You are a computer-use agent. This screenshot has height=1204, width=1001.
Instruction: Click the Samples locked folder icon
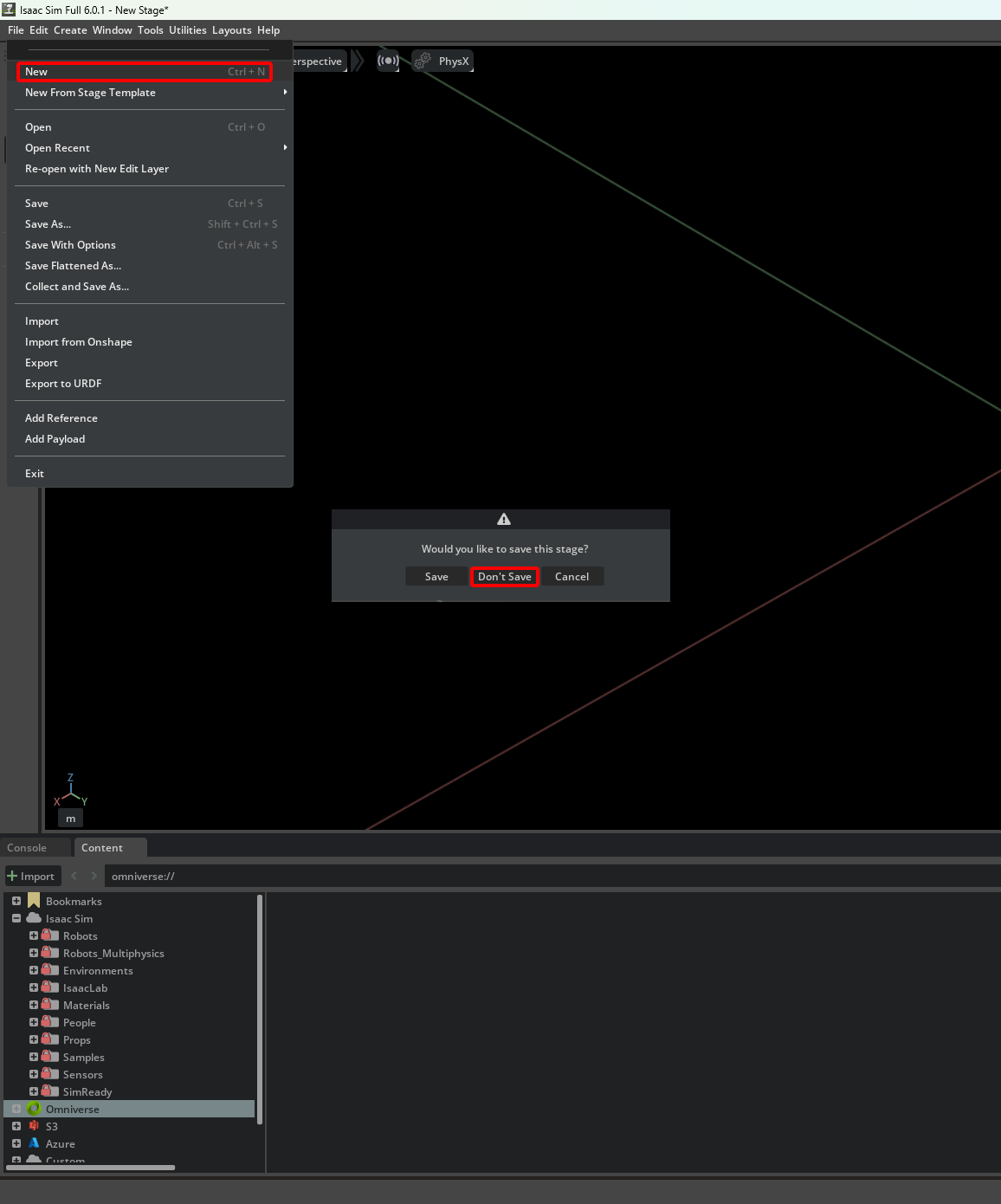50,1057
